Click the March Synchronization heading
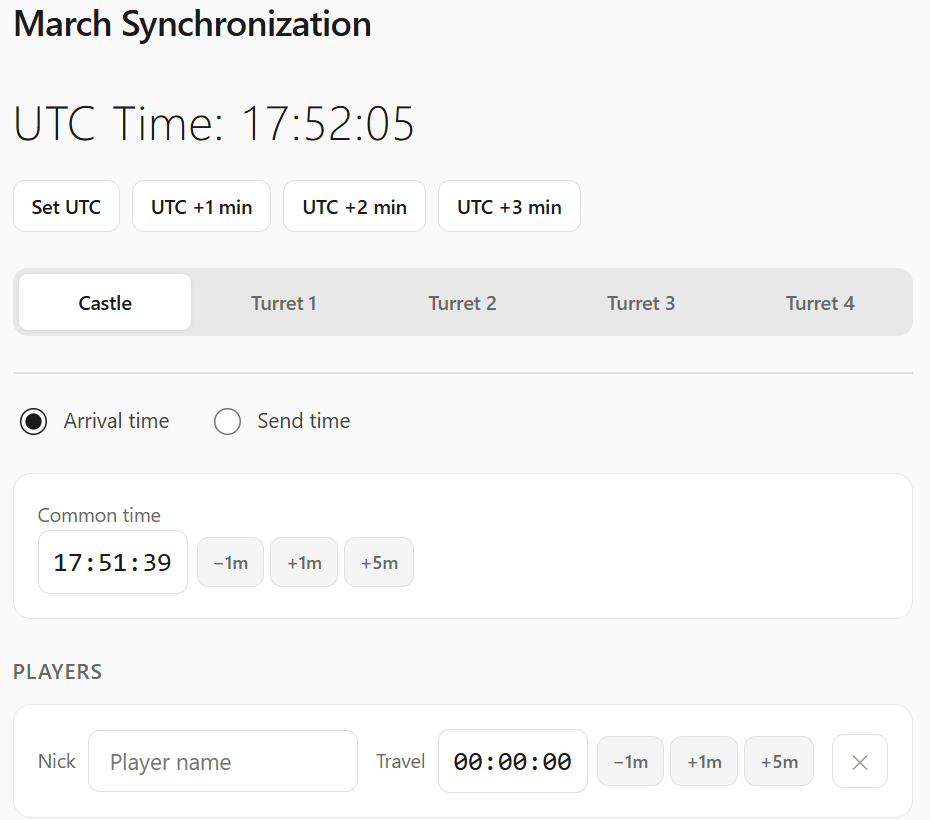 coord(192,25)
